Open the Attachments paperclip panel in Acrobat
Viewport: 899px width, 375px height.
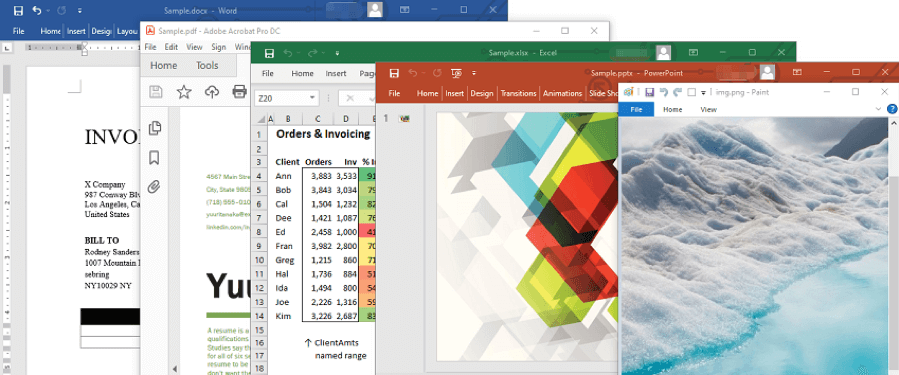tap(154, 186)
